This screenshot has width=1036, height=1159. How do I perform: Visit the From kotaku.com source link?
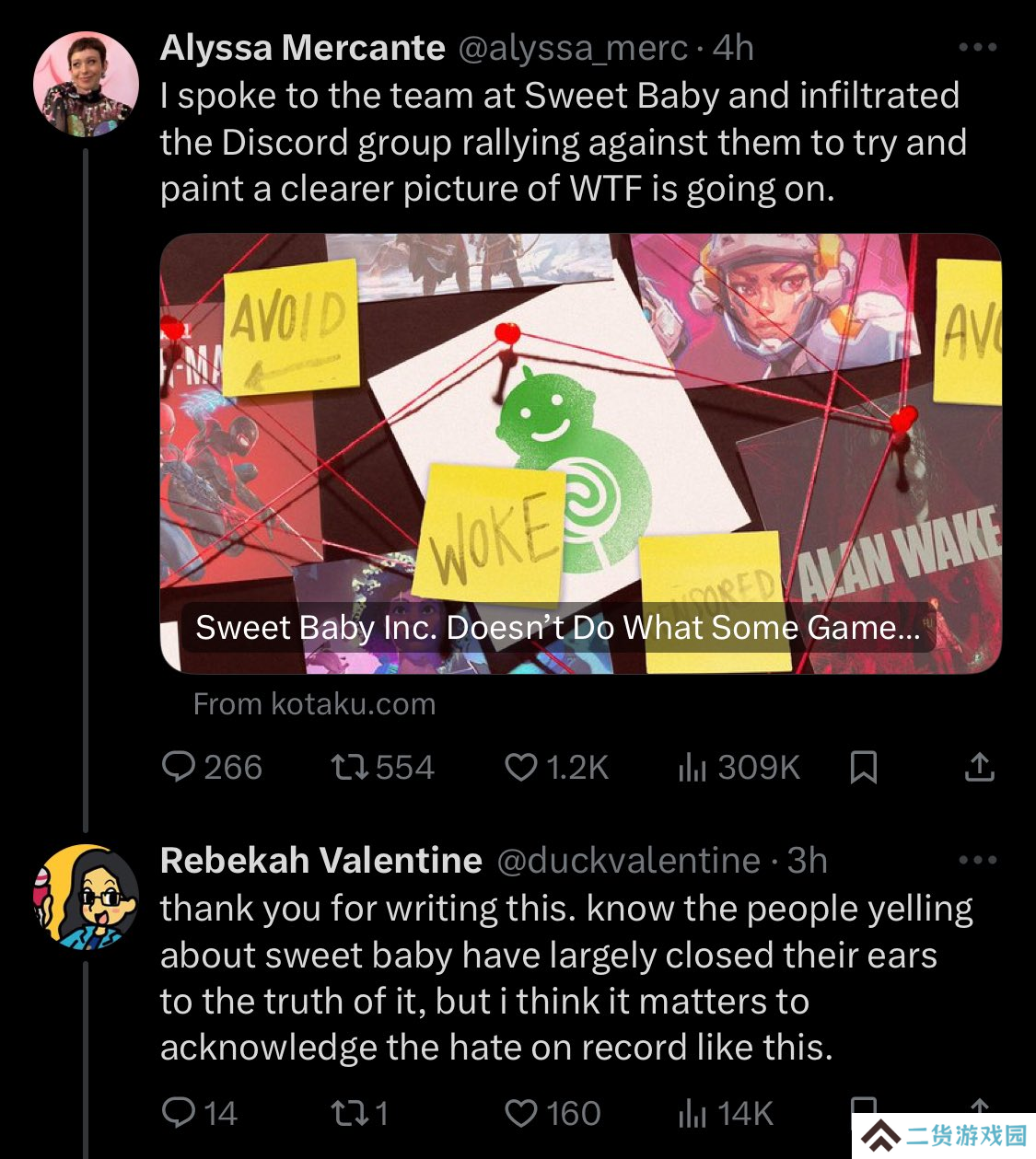tap(314, 704)
